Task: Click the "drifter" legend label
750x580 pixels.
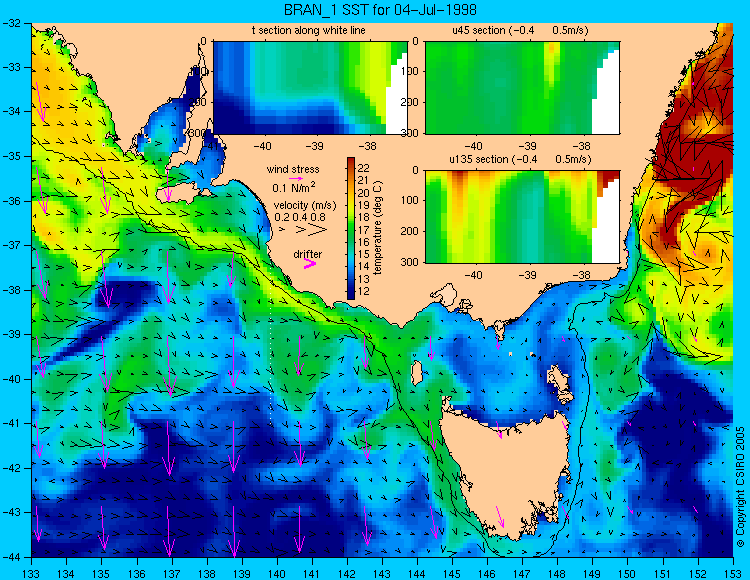Action: [x=308, y=254]
